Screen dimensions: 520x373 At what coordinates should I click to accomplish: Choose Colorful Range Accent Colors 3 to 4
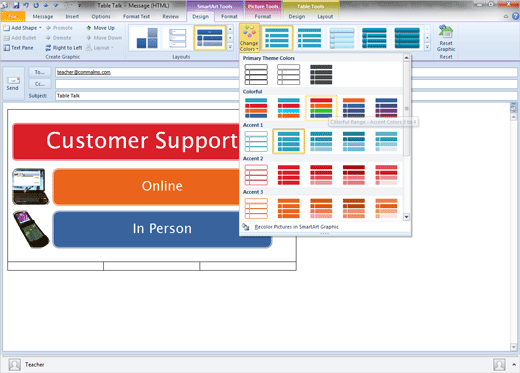(x=321, y=108)
